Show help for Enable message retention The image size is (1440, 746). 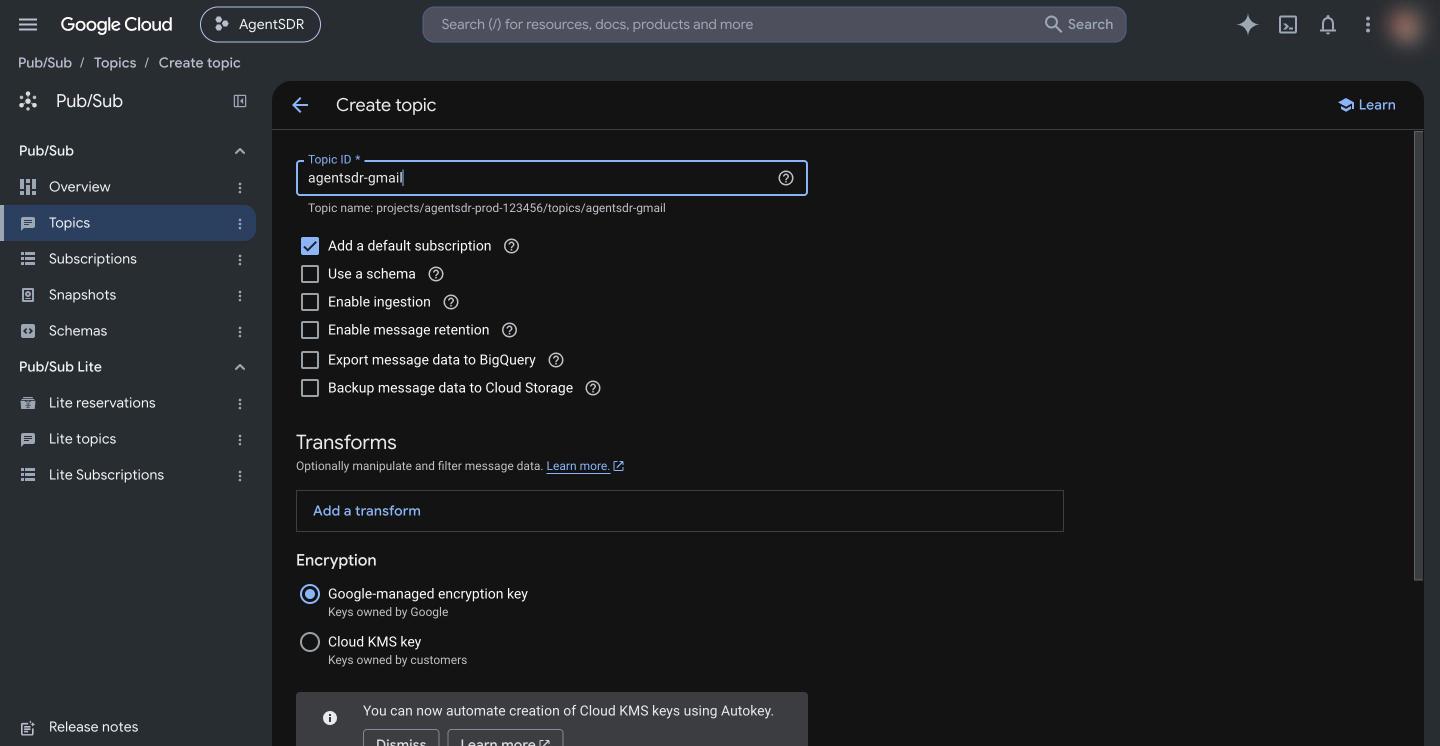[509, 330]
